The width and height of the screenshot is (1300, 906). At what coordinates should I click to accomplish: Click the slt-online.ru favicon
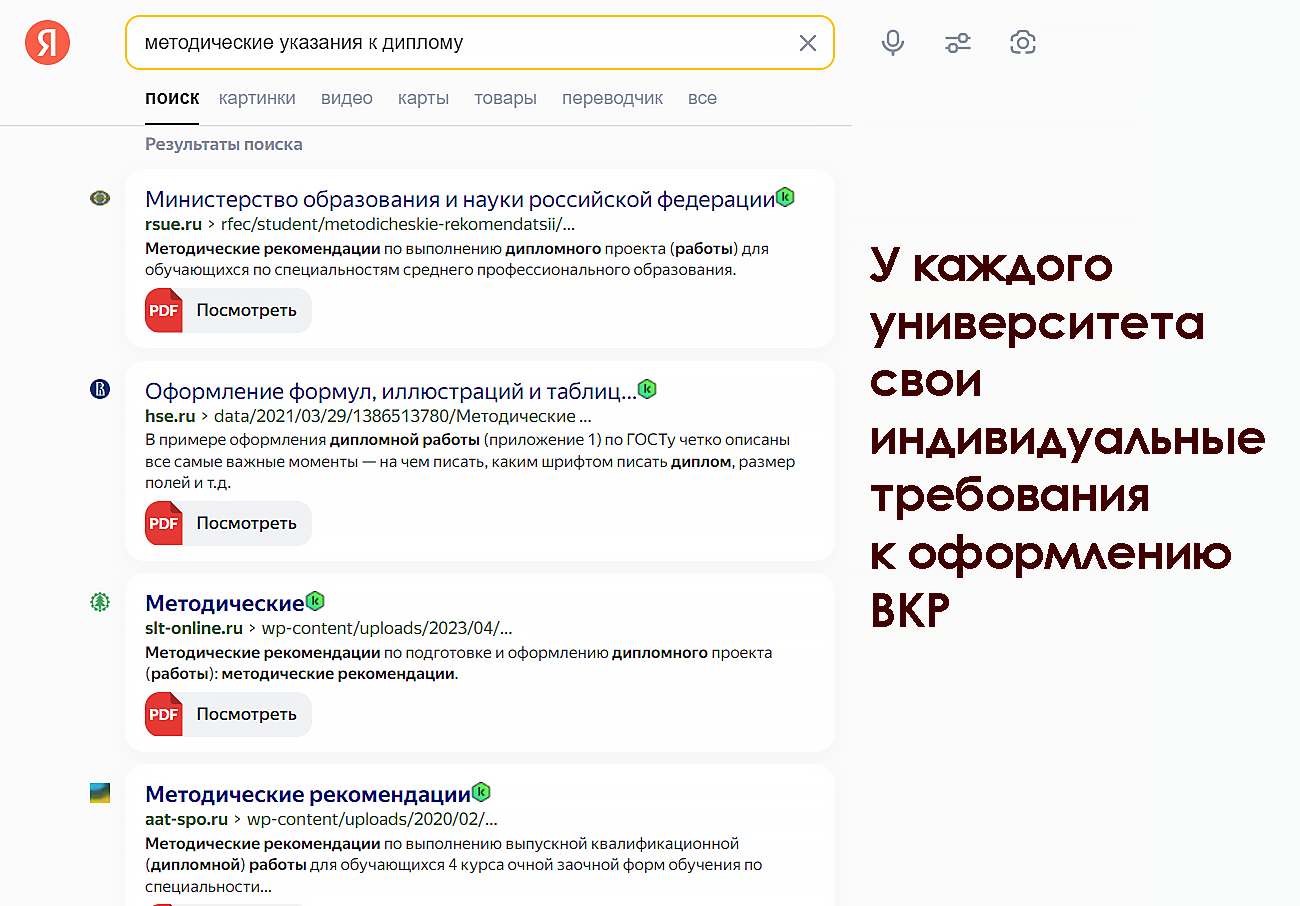point(100,602)
